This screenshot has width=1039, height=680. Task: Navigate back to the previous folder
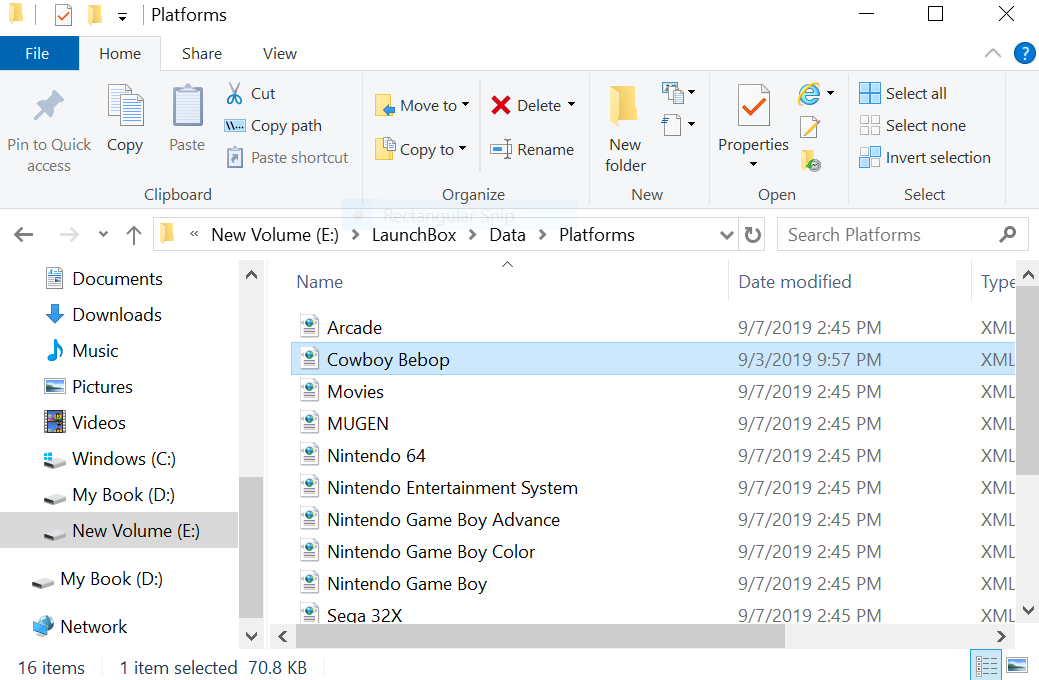click(x=24, y=235)
